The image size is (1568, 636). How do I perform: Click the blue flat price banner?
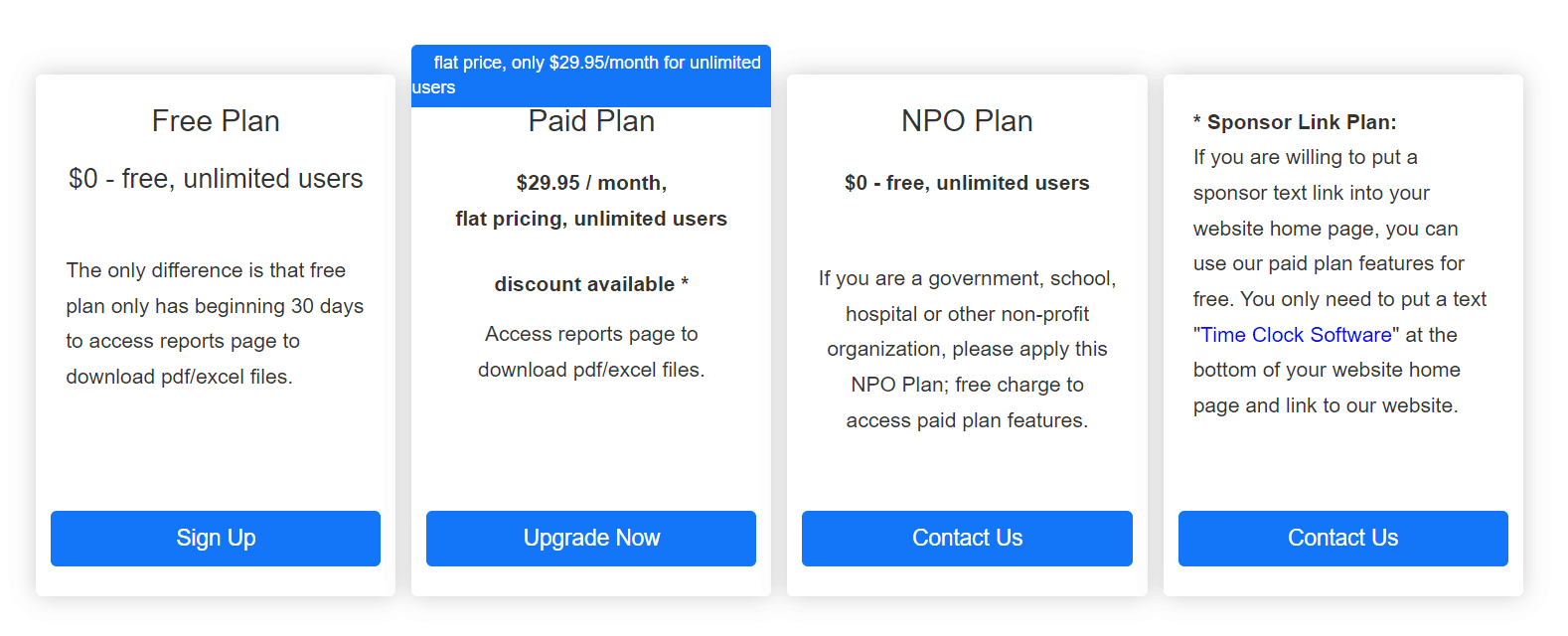[591, 75]
